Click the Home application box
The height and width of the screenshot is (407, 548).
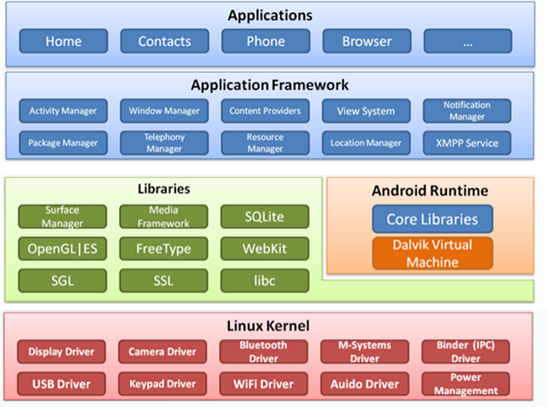click(x=64, y=41)
